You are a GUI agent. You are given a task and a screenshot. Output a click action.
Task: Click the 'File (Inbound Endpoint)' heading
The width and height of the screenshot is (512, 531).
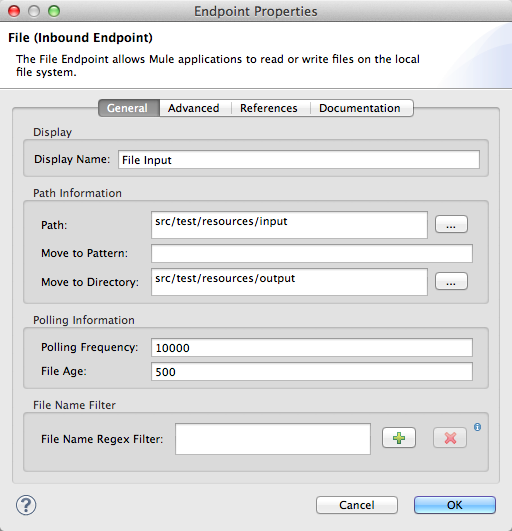click(x=80, y=38)
